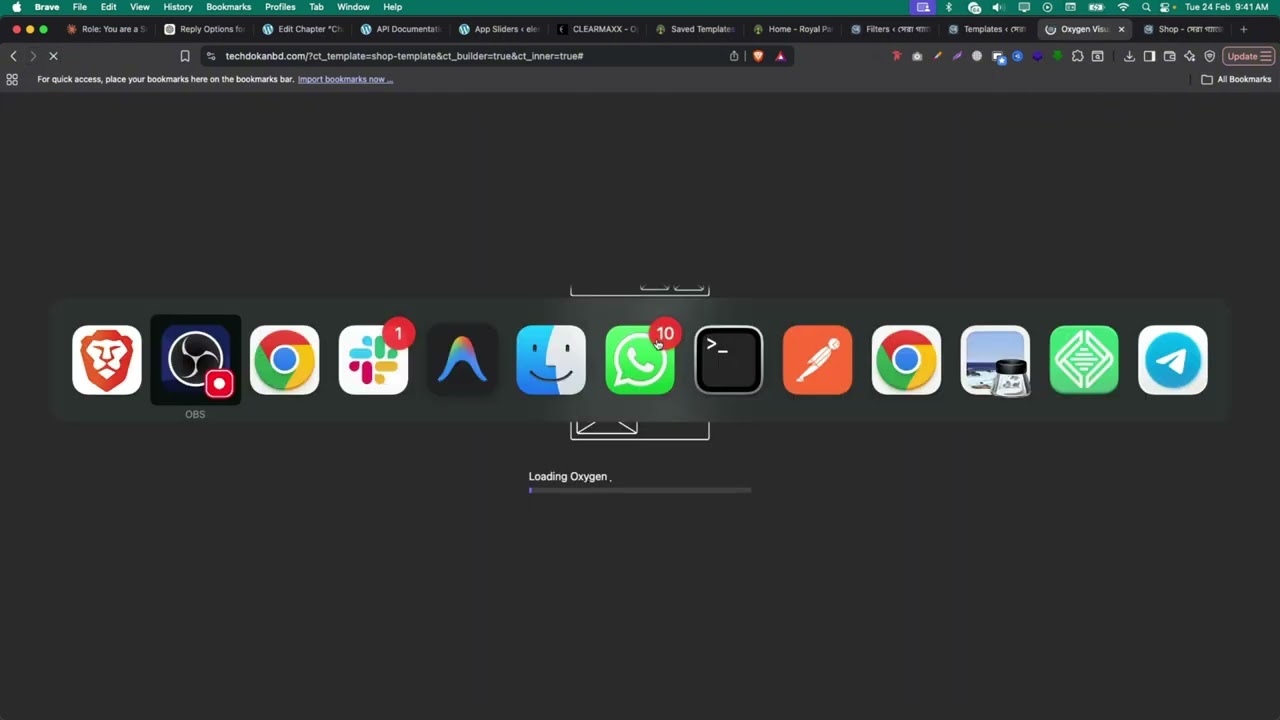Image resolution: width=1280 pixels, height=720 pixels.
Task: Open WhatsApp showing ten unread messages
Action: (x=640, y=360)
